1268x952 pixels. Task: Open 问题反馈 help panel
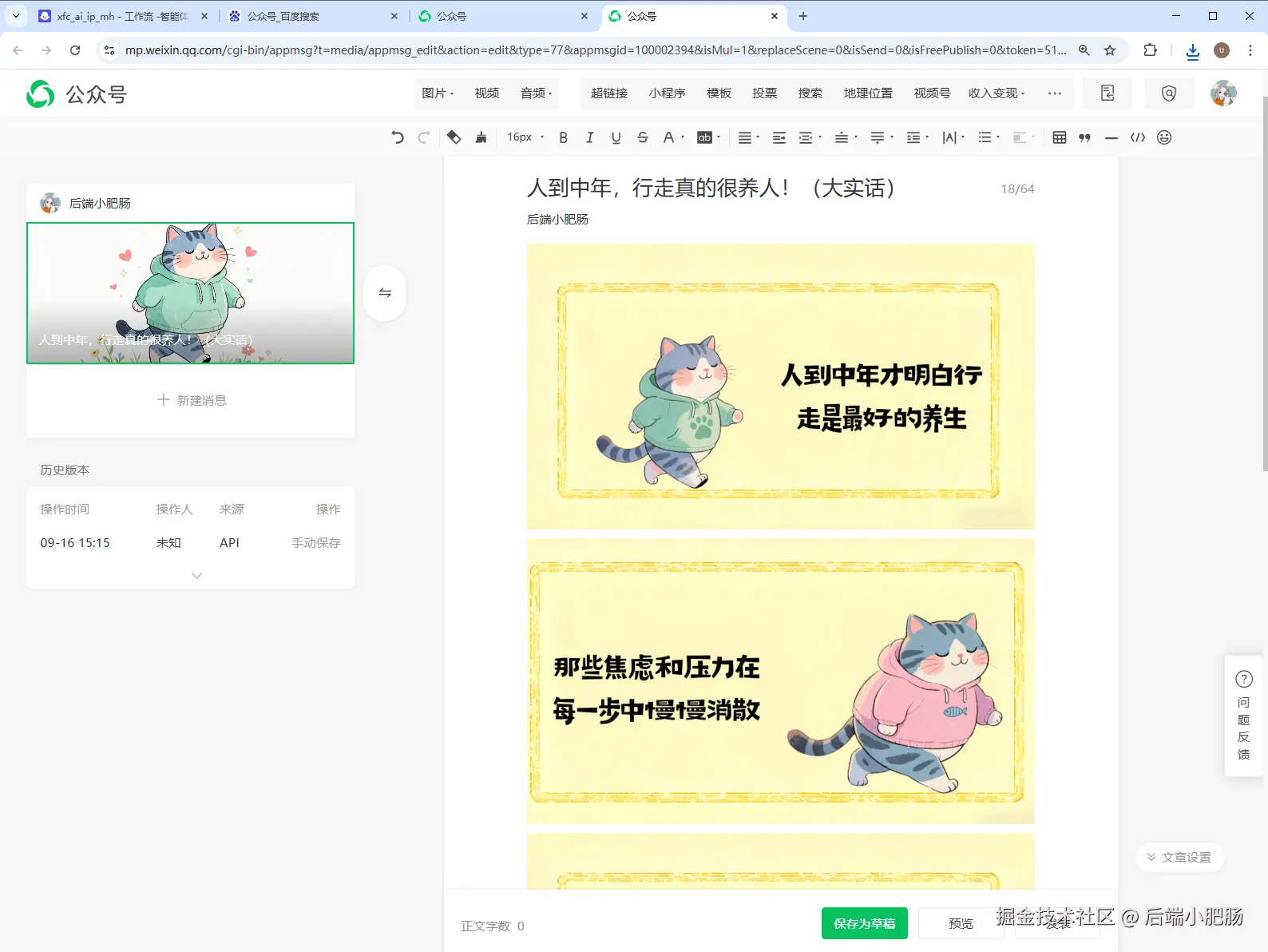pyautogui.click(x=1244, y=716)
